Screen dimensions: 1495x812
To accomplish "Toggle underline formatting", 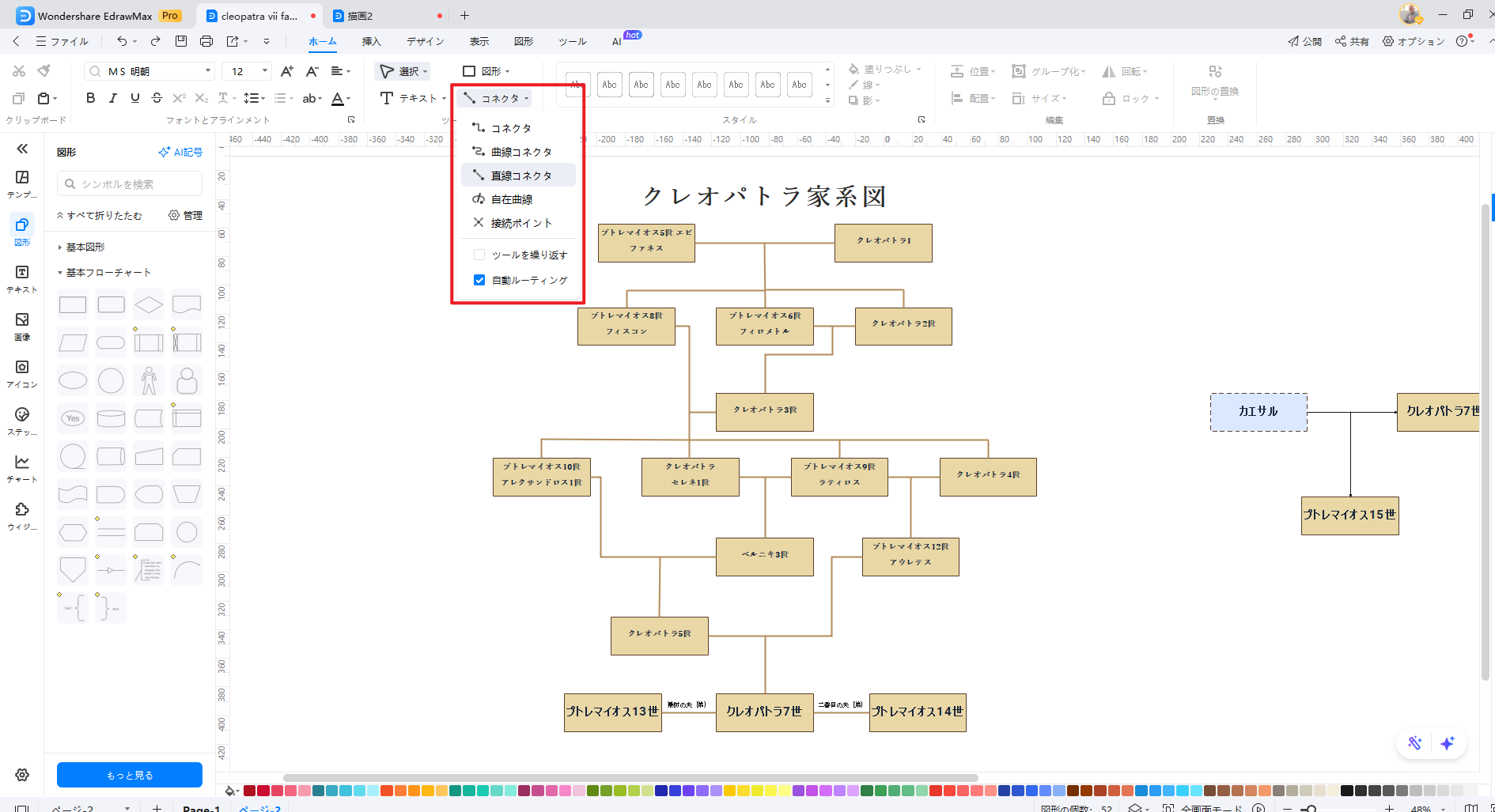I will (x=134, y=98).
